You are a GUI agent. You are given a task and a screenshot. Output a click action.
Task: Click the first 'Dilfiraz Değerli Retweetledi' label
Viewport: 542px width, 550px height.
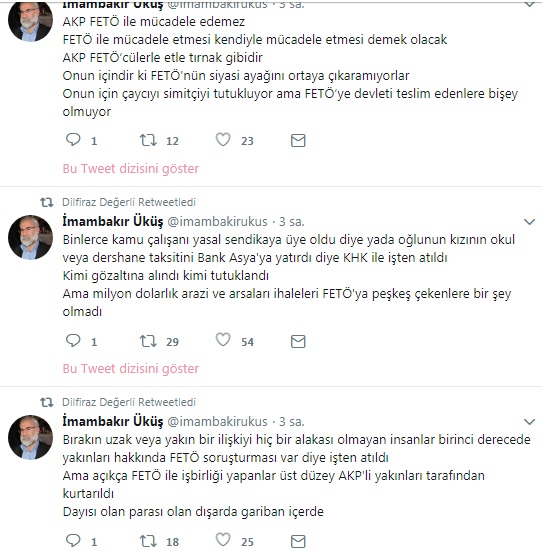[129, 202]
